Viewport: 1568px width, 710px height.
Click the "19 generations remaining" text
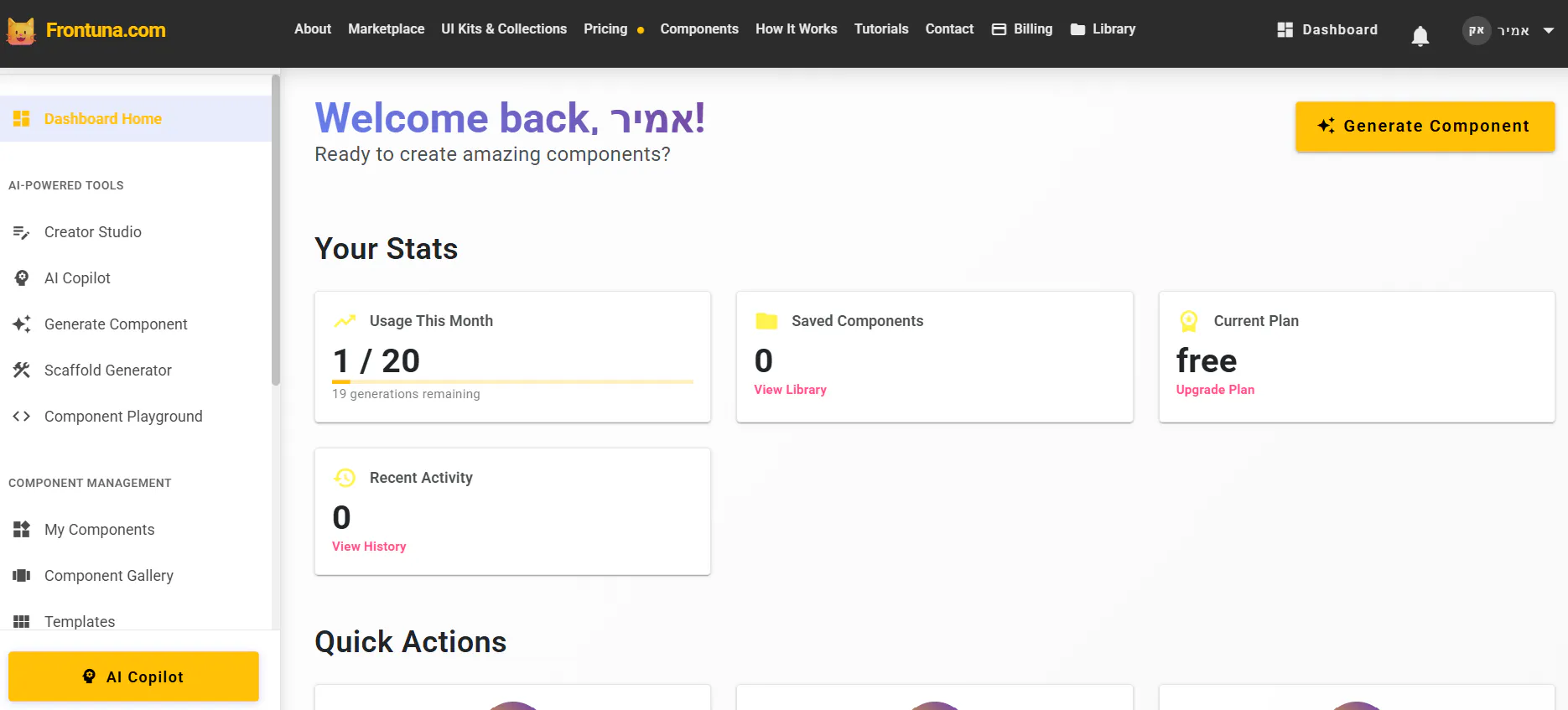(x=406, y=394)
